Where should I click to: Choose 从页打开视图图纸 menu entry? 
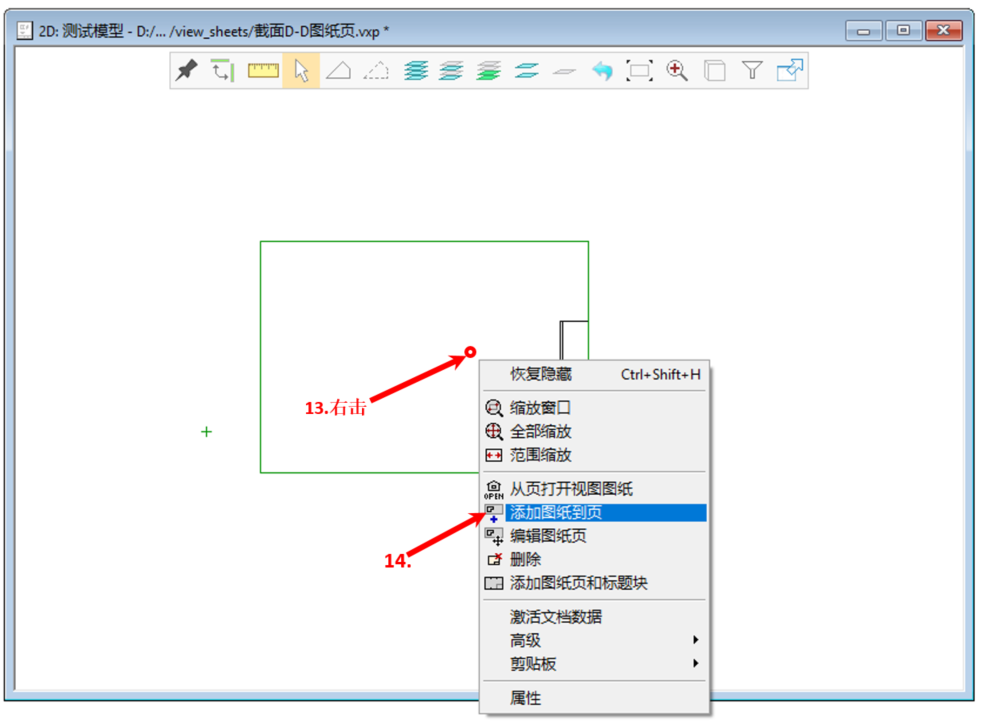pos(594,489)
